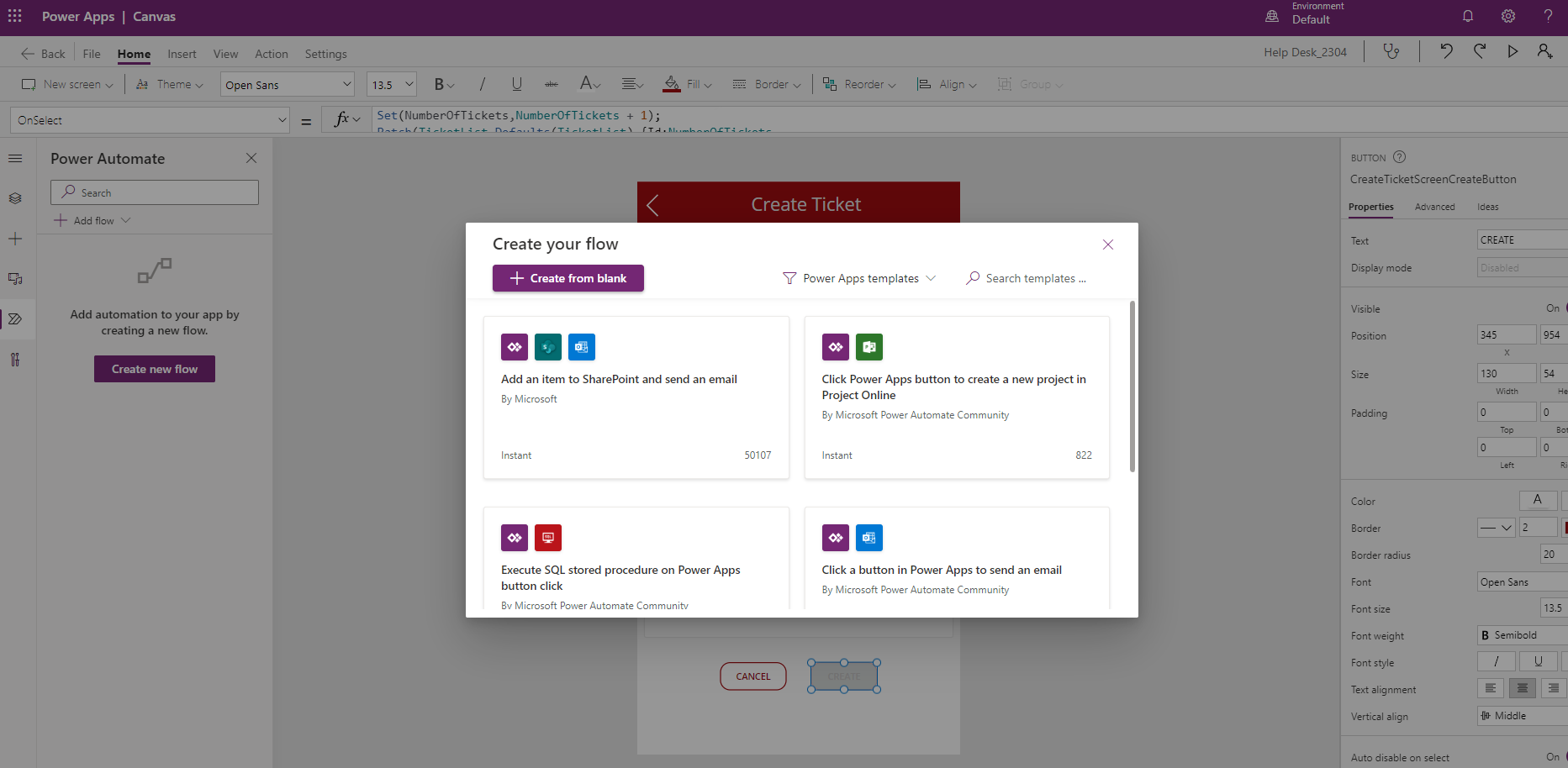Viewport: 1568px width, 768px height.
Task: Apply italic formatting from toolbar
Action: [482, 83]
